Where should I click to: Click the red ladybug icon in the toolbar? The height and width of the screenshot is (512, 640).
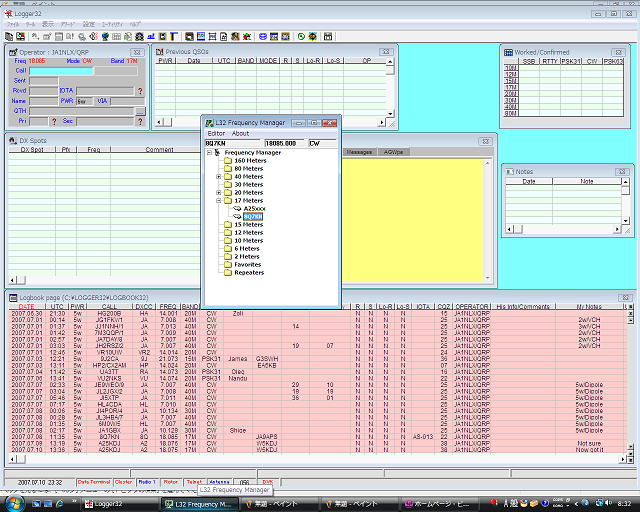247,37
